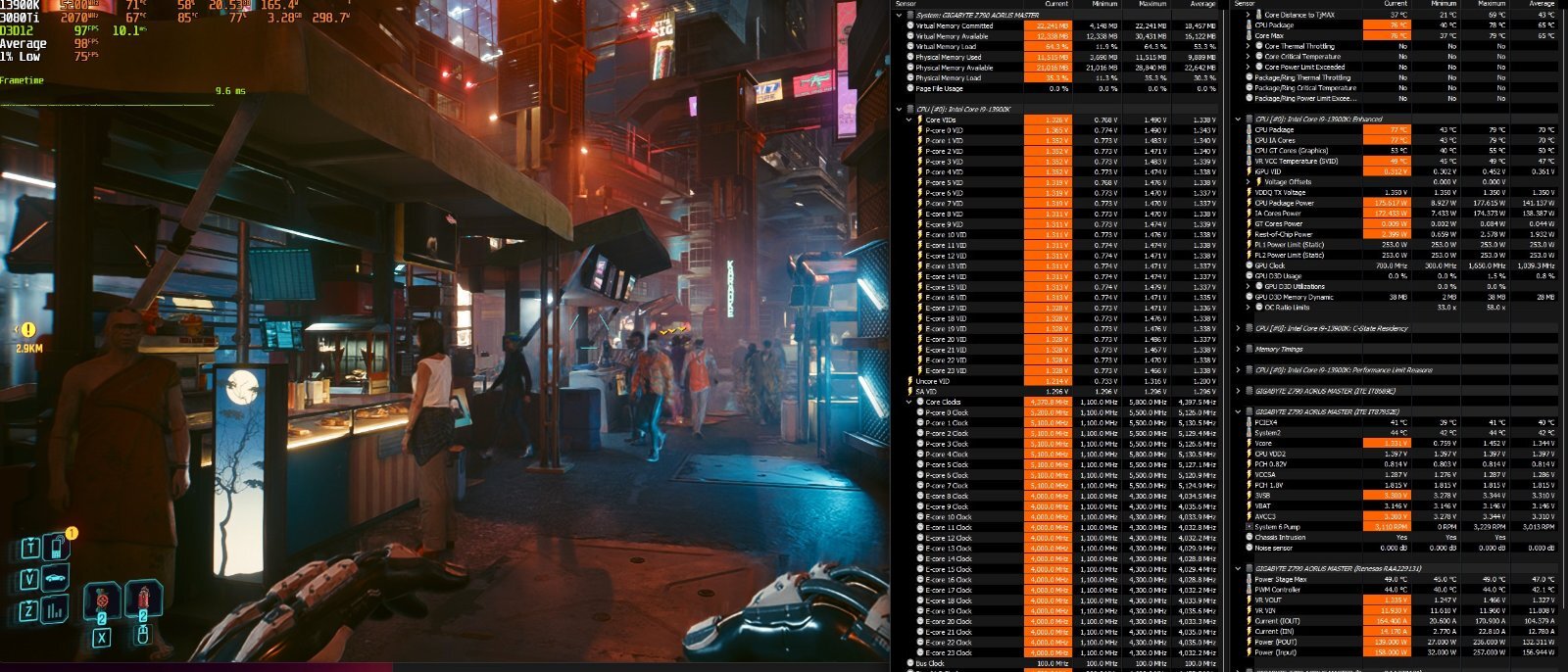The image size is (1568, 672).
Task: Click the System 6 Pump fan icon
Action: click(1249, 527)
